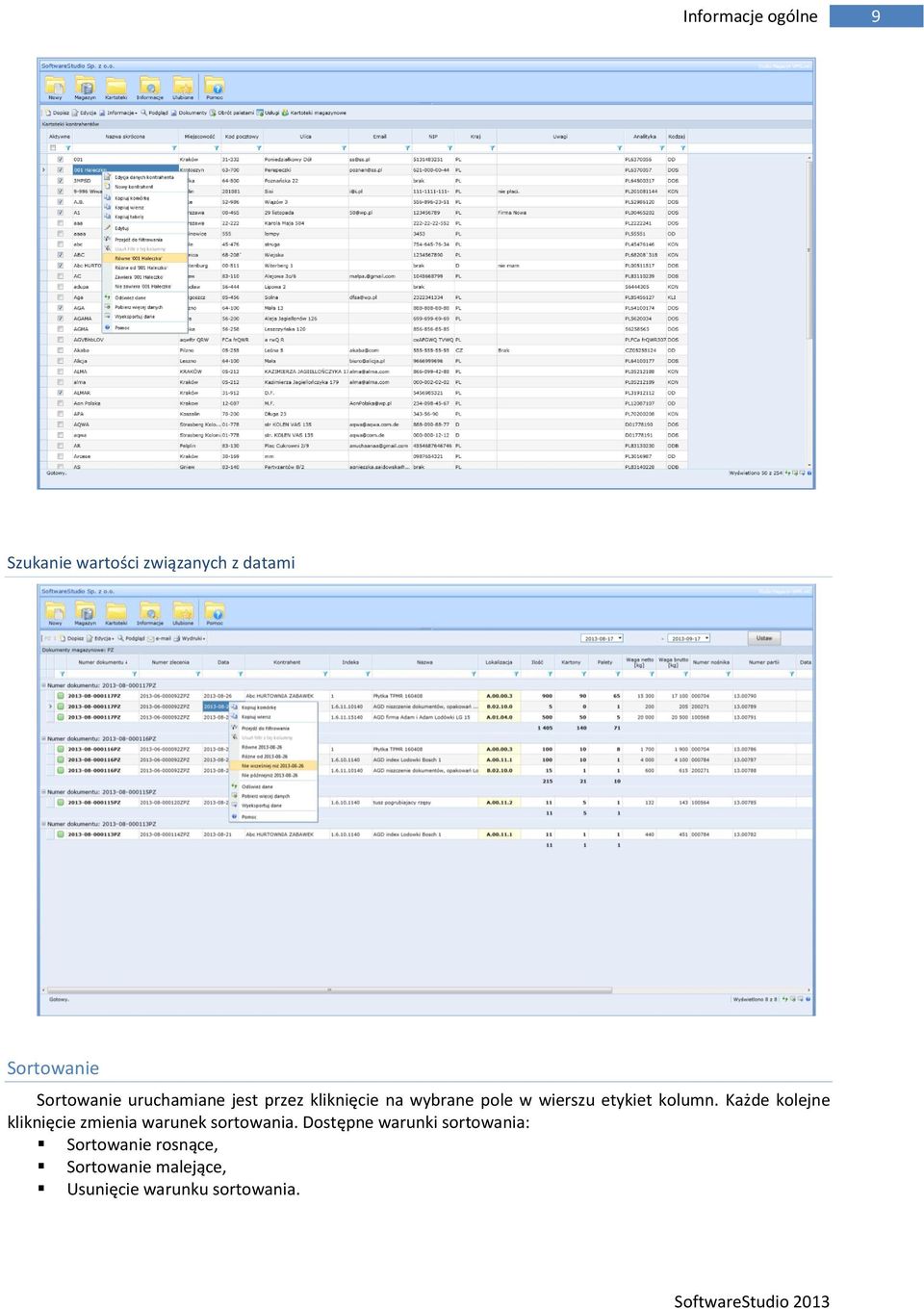Click Ulubione folder in Dokumenty magazynowe window
This screenshot has width=924, height=1309.
coord(183,613)
